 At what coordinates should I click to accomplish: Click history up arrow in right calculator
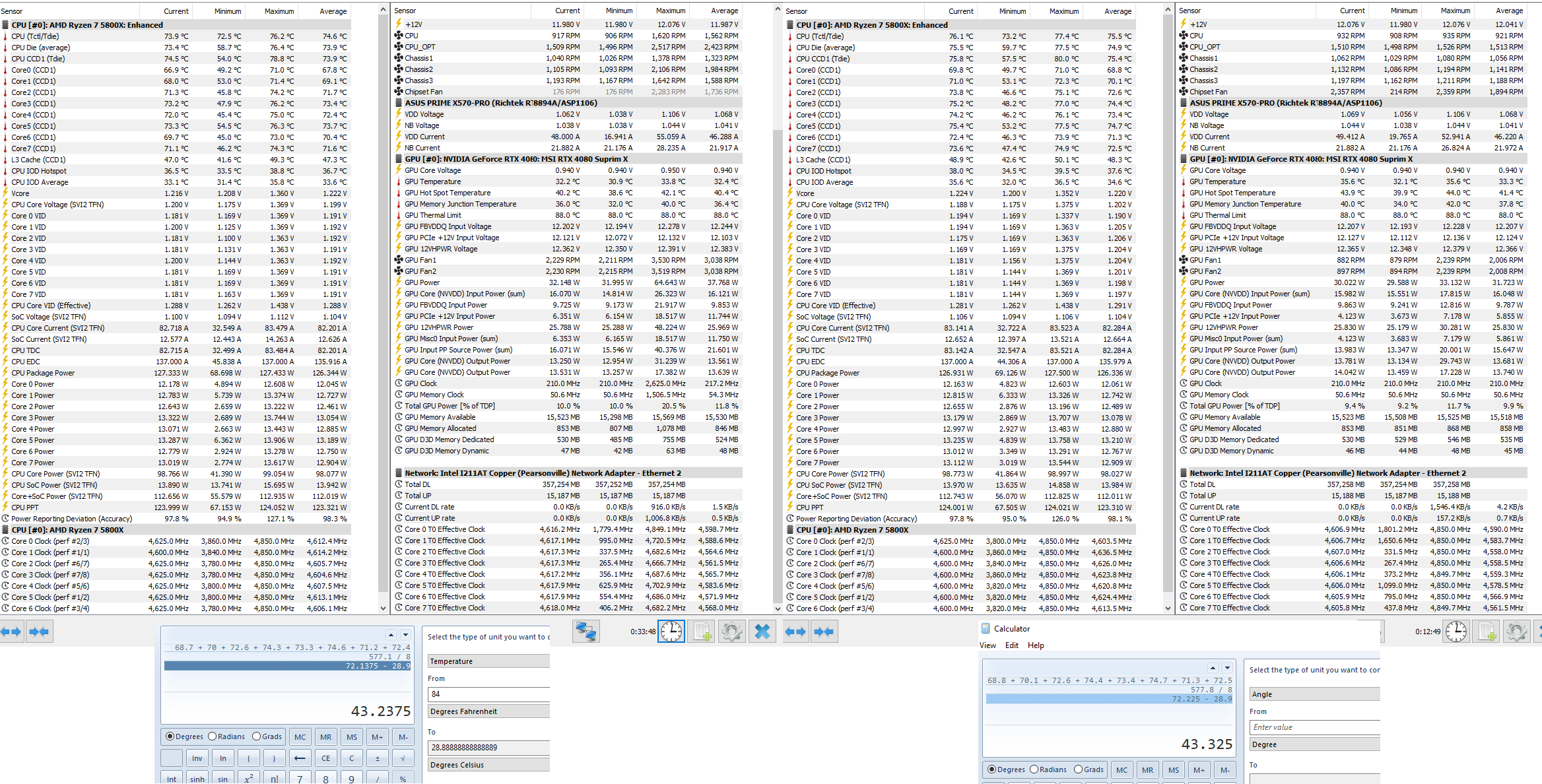(1213, 668)
